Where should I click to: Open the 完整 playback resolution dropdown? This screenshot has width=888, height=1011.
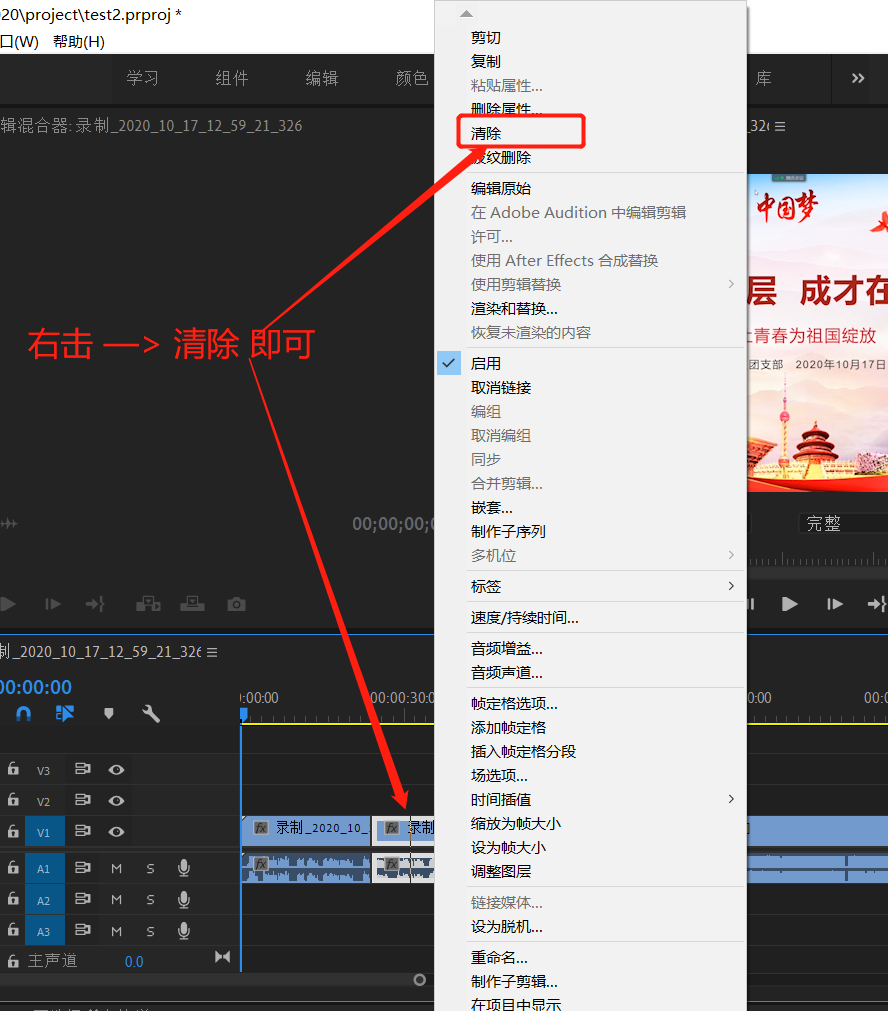pos(840,523)
